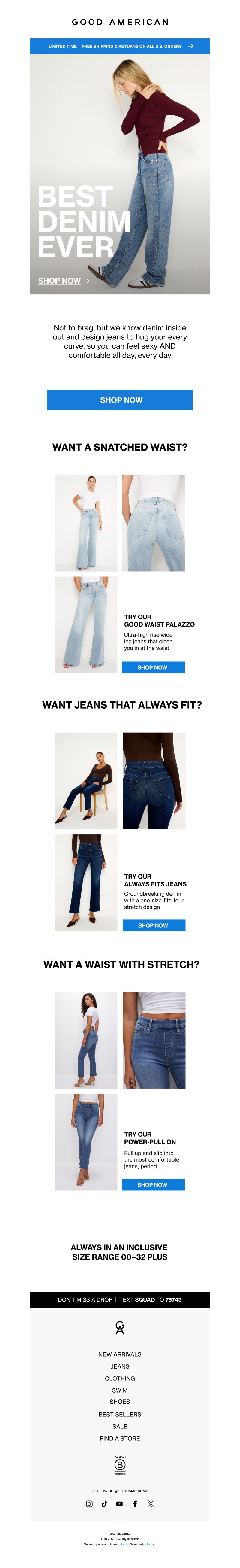Click the Good American header wordmark
Viewport: 240px width, 1568px height.
pos(120,22)
